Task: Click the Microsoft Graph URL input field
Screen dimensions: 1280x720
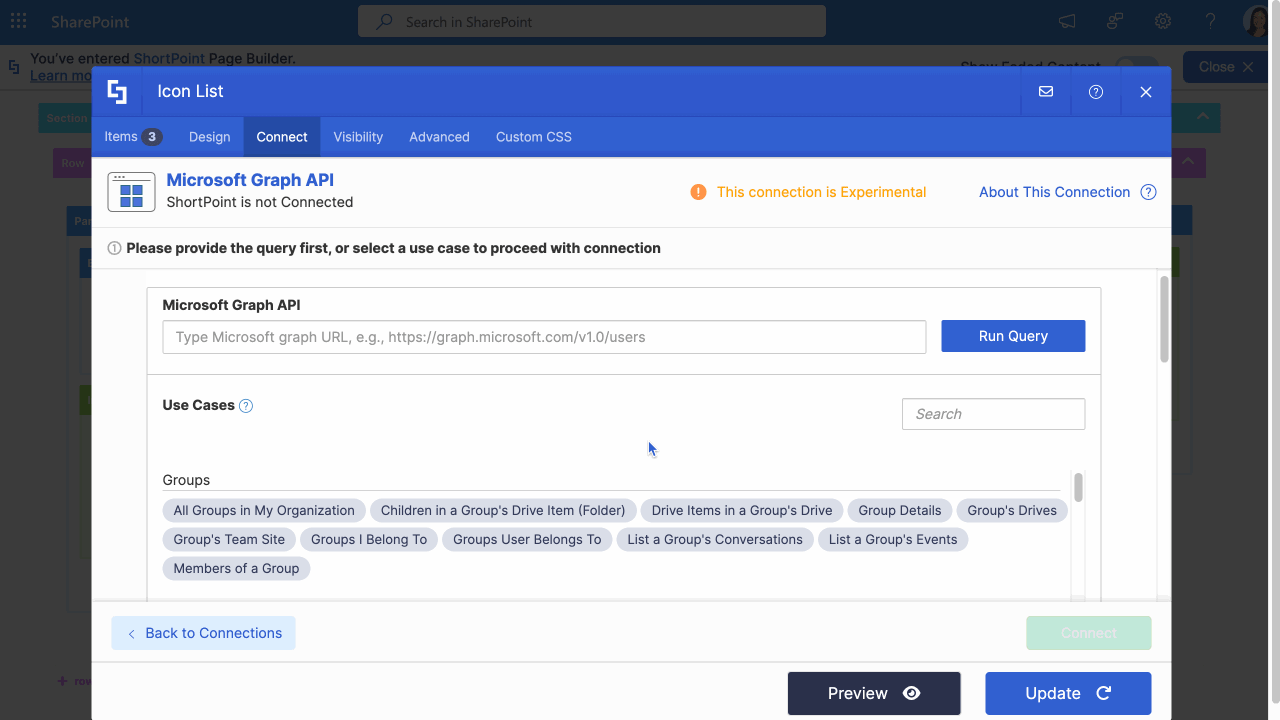Action: (544, 337)
